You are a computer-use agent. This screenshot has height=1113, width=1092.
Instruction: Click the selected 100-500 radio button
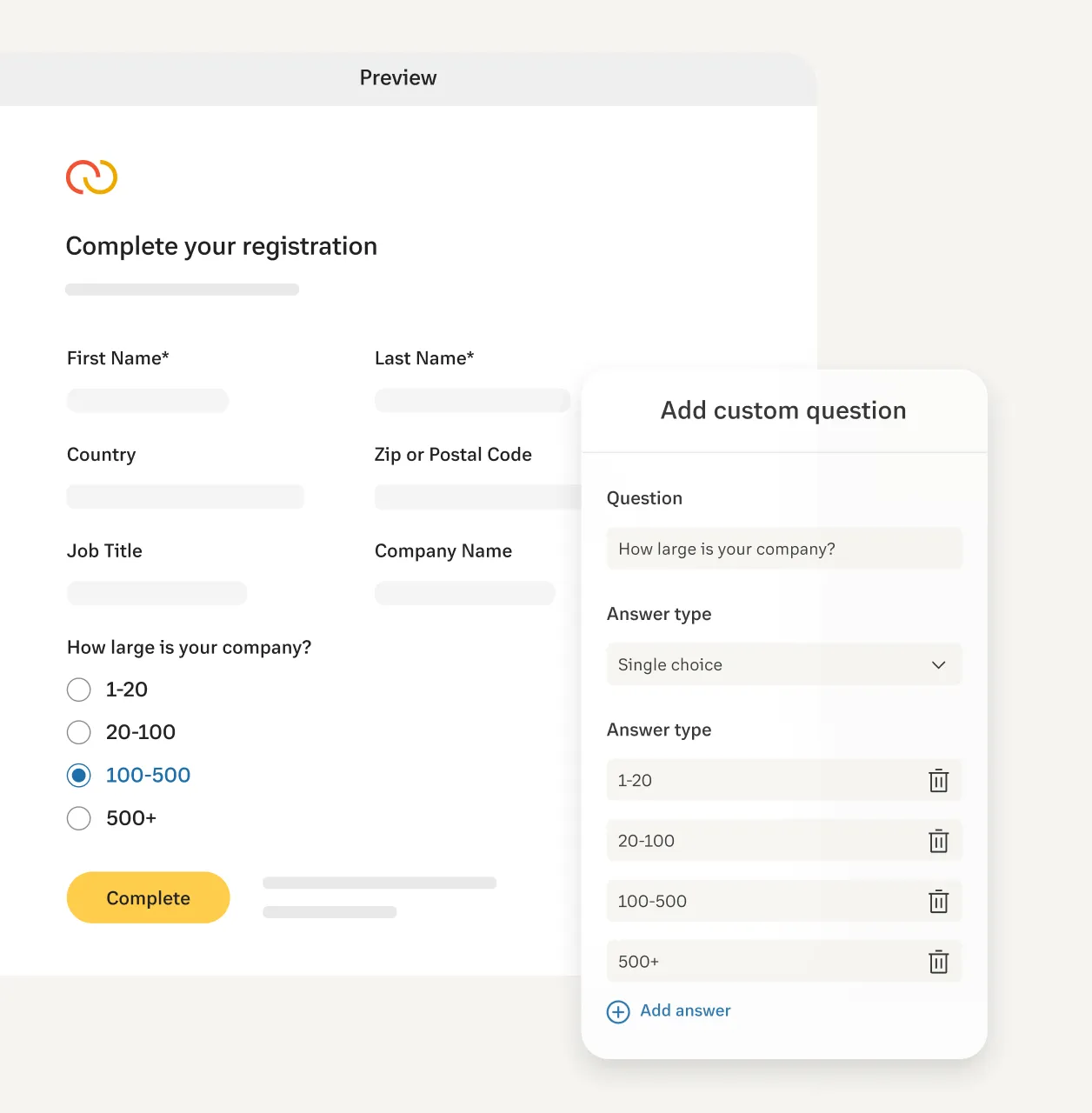point(79,775)
